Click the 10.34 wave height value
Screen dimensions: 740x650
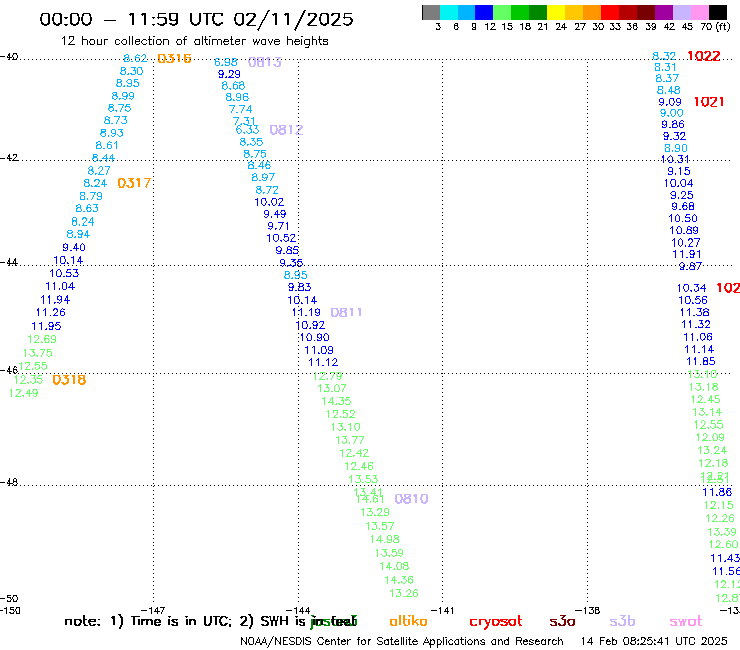(691, 288)
